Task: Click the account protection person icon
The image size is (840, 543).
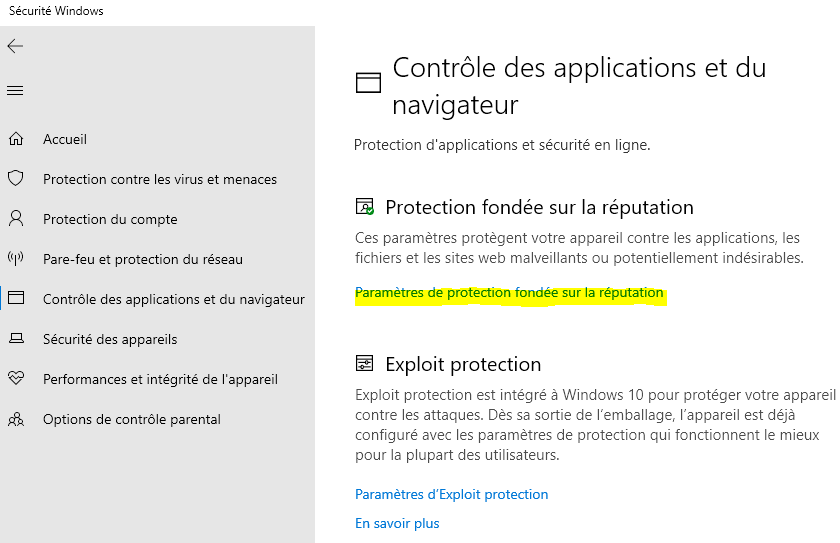Action: tap(15, 219)
